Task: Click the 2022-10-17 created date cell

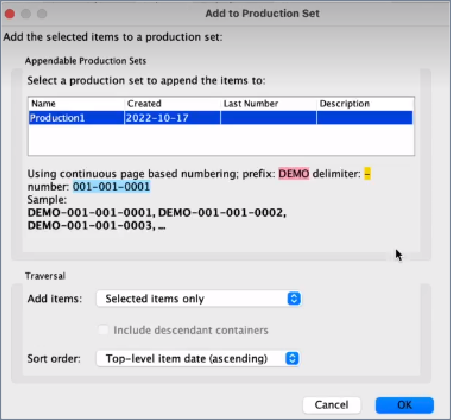Action: pos(172,118)
